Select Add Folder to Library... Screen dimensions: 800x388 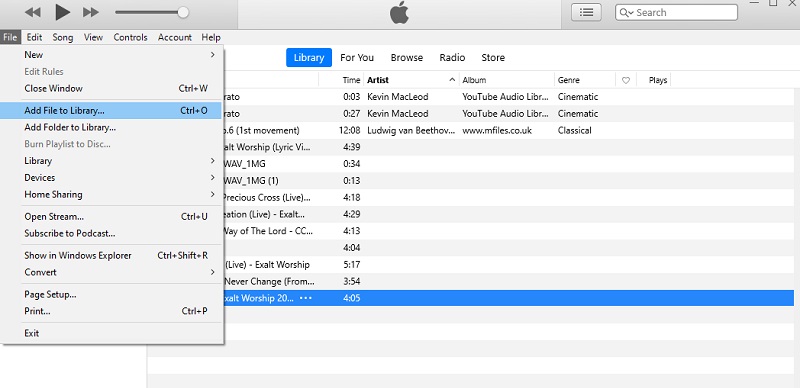(x=111, y=127)
